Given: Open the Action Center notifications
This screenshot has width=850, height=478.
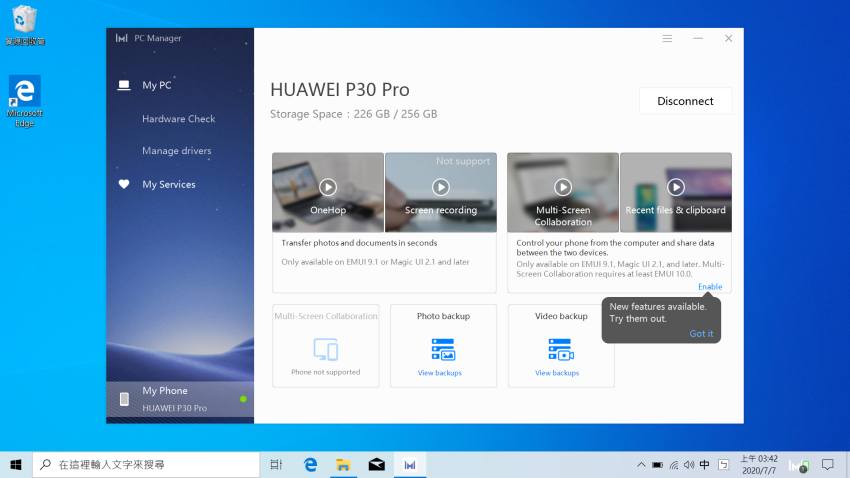Looking at the screenshot, I should click(x=827, y=464).
